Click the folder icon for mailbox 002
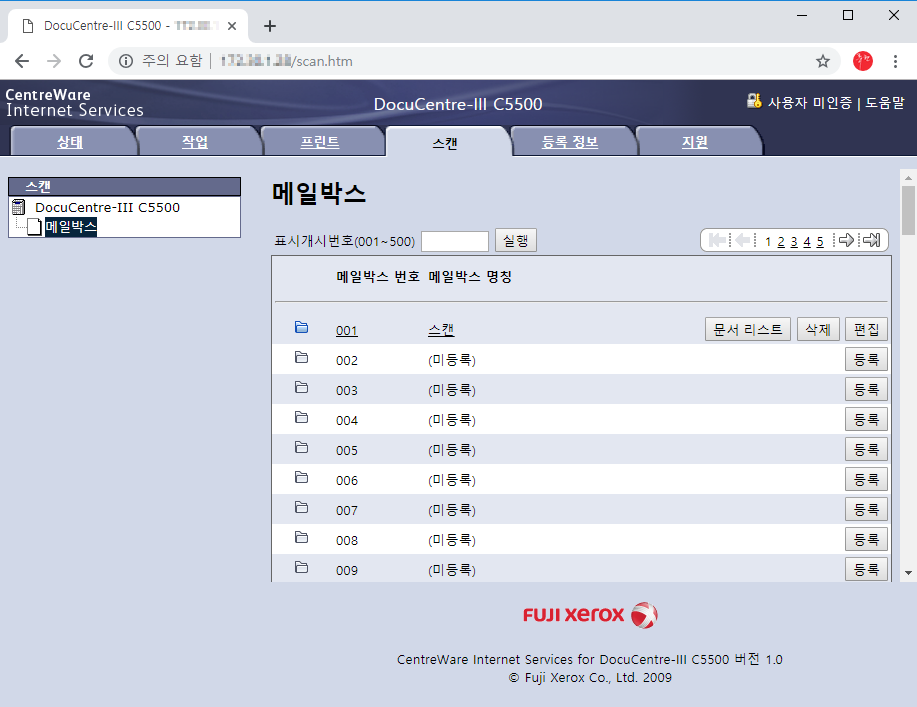Screen dimensions: 917x707 point(301,357)
